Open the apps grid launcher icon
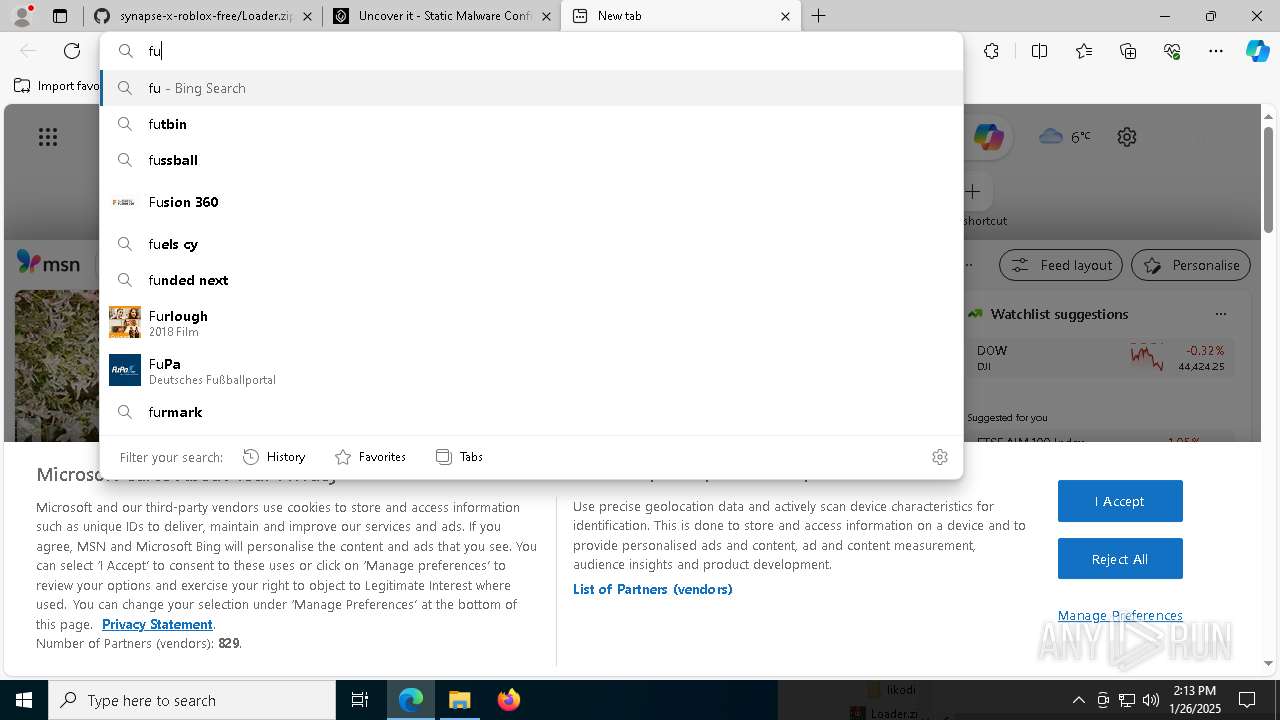The image size is (1280, 720). (x=48, y=137)
